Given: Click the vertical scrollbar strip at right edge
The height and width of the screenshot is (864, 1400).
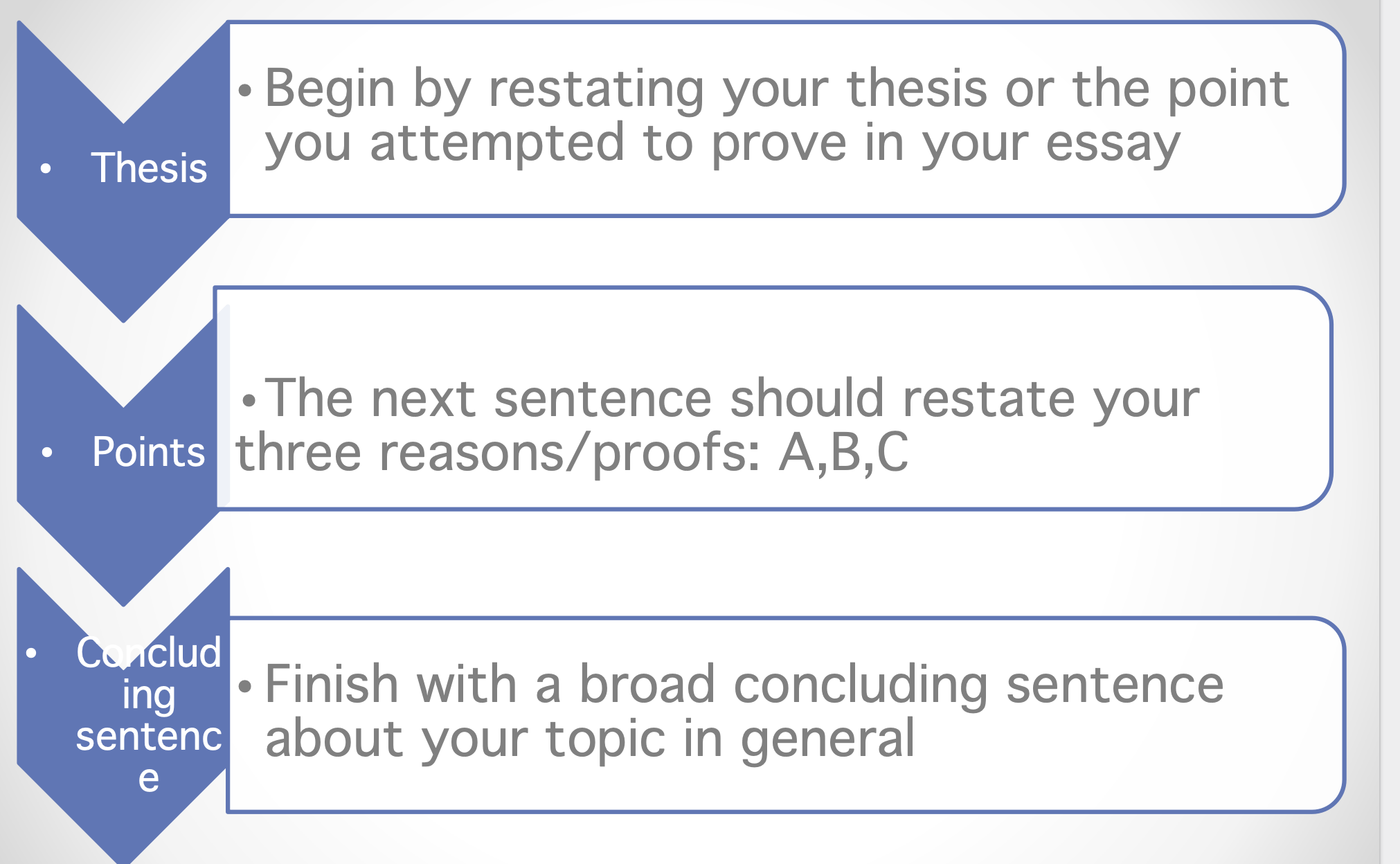Looking at the screenshot, I should click(1390, 432).
